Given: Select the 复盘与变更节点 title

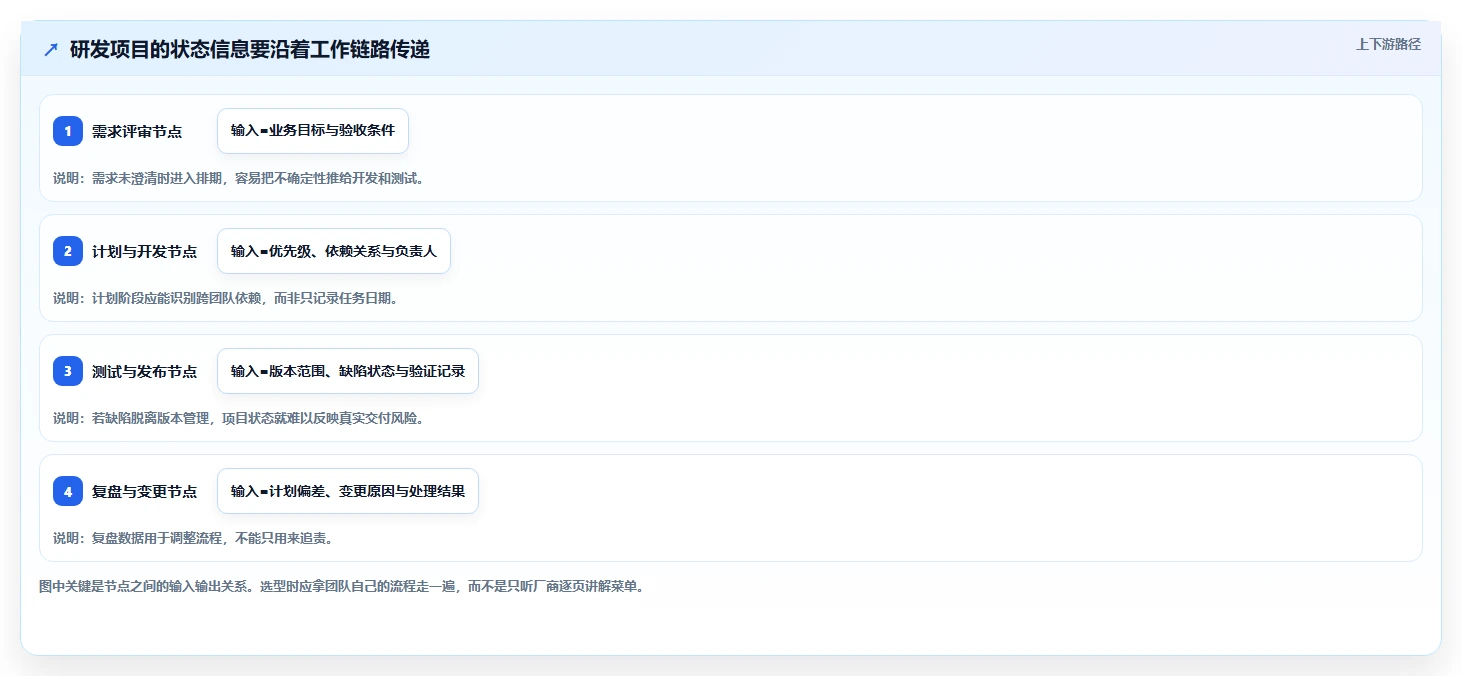Looking at the screenshot, I should (145, 491).
